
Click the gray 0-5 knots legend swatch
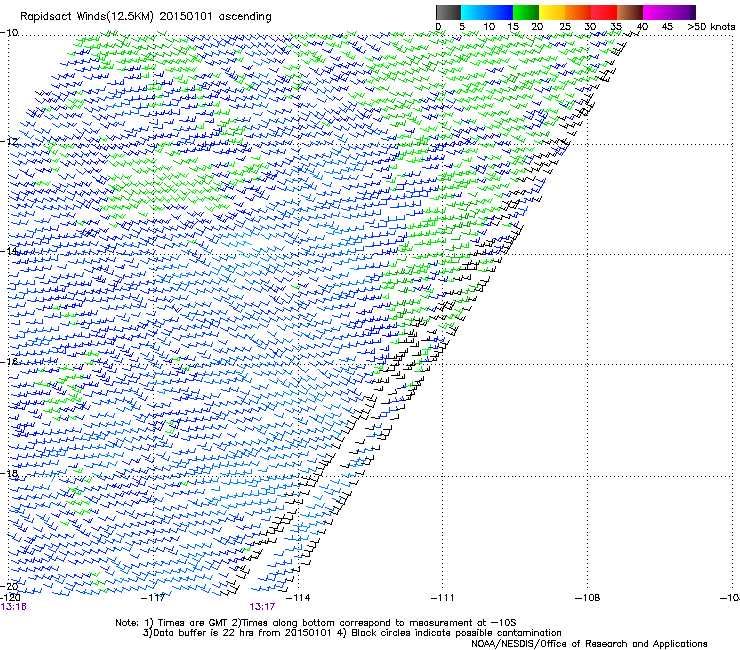tap(448, 12)
